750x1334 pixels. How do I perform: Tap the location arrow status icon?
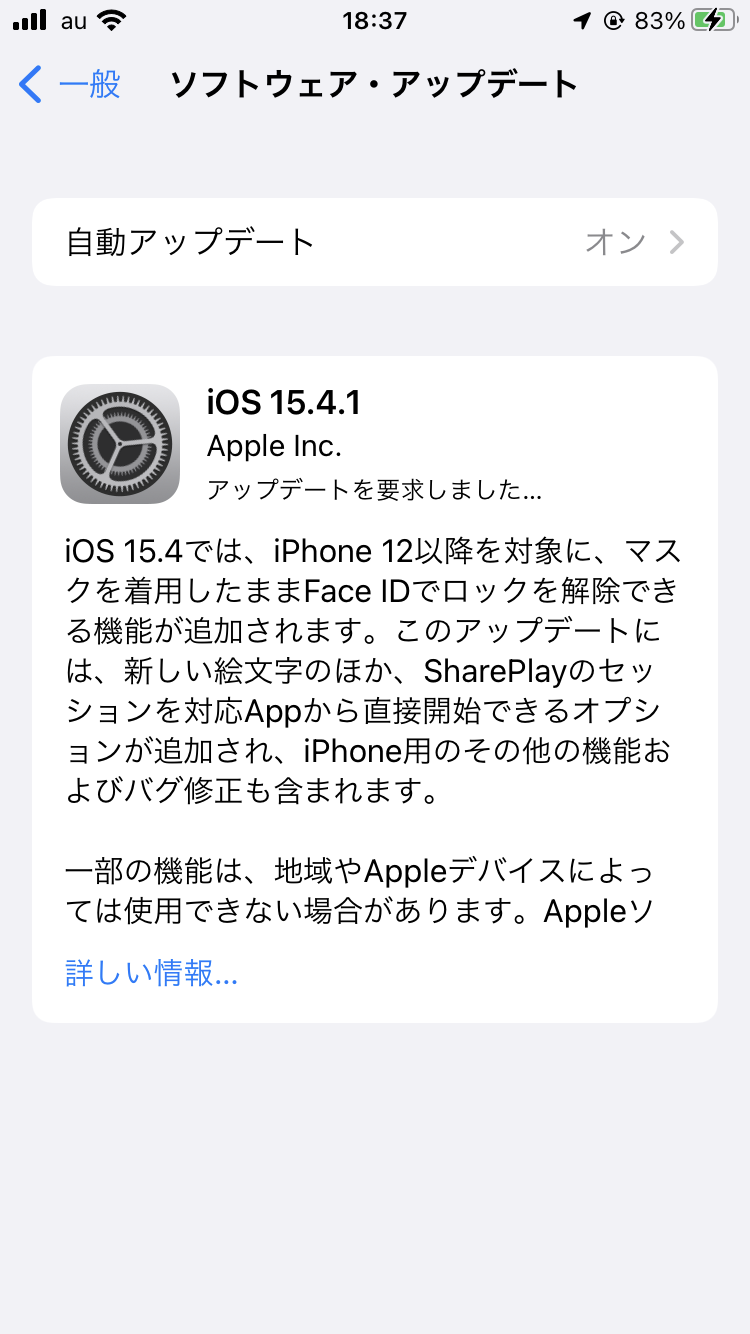point(582,21)
